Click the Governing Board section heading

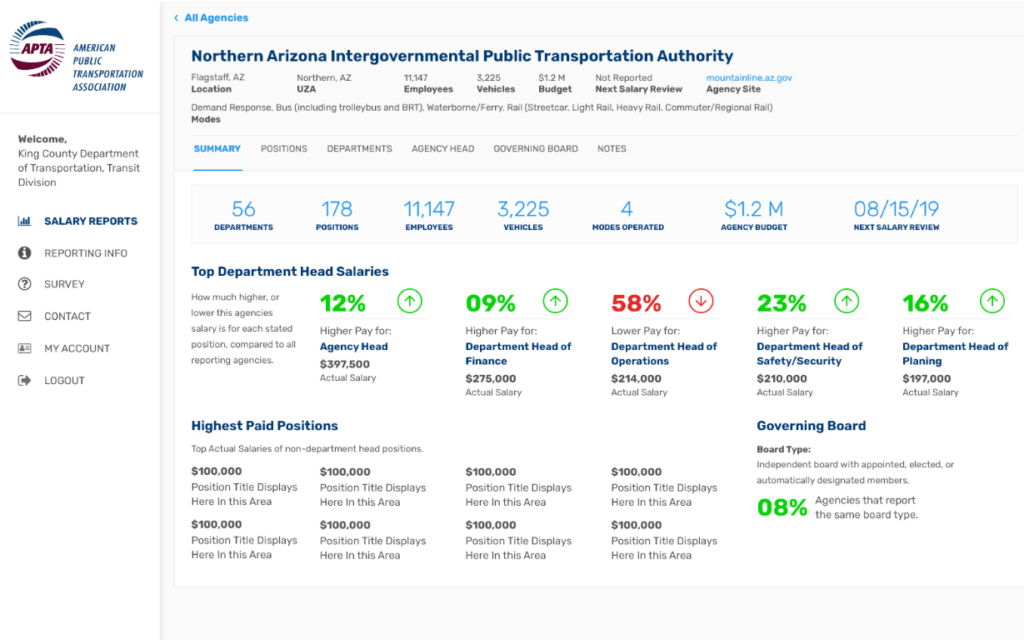(x=811, y=426)
